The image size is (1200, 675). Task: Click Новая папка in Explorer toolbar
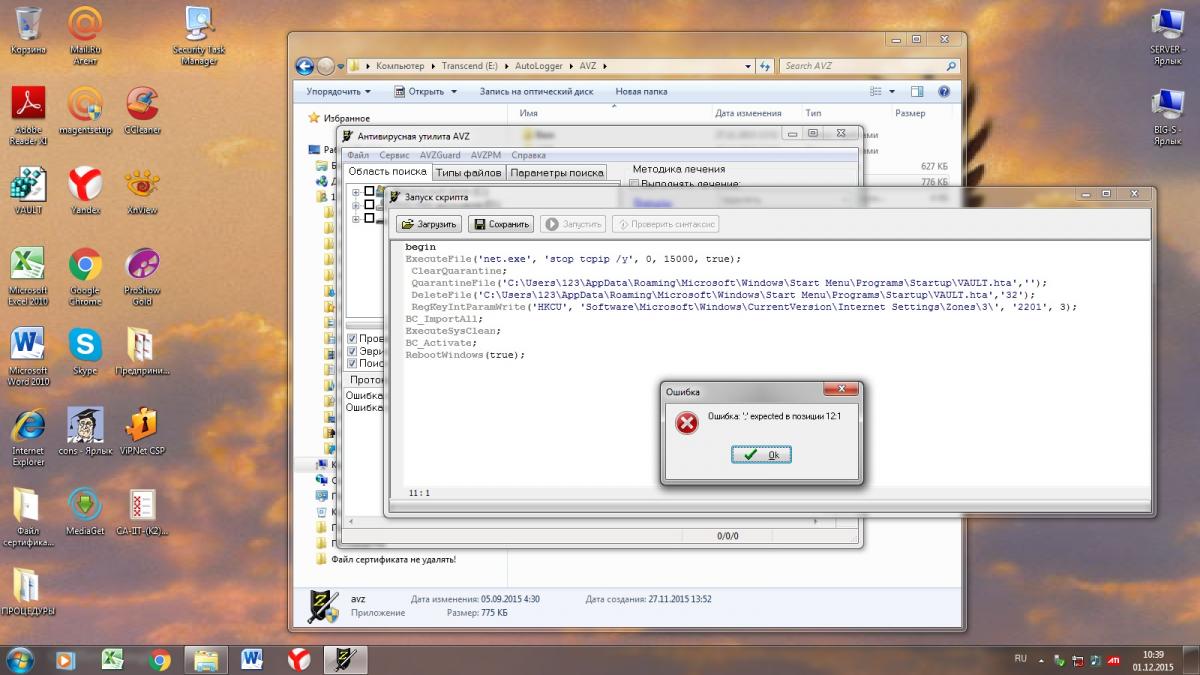(x=641, y=91)
